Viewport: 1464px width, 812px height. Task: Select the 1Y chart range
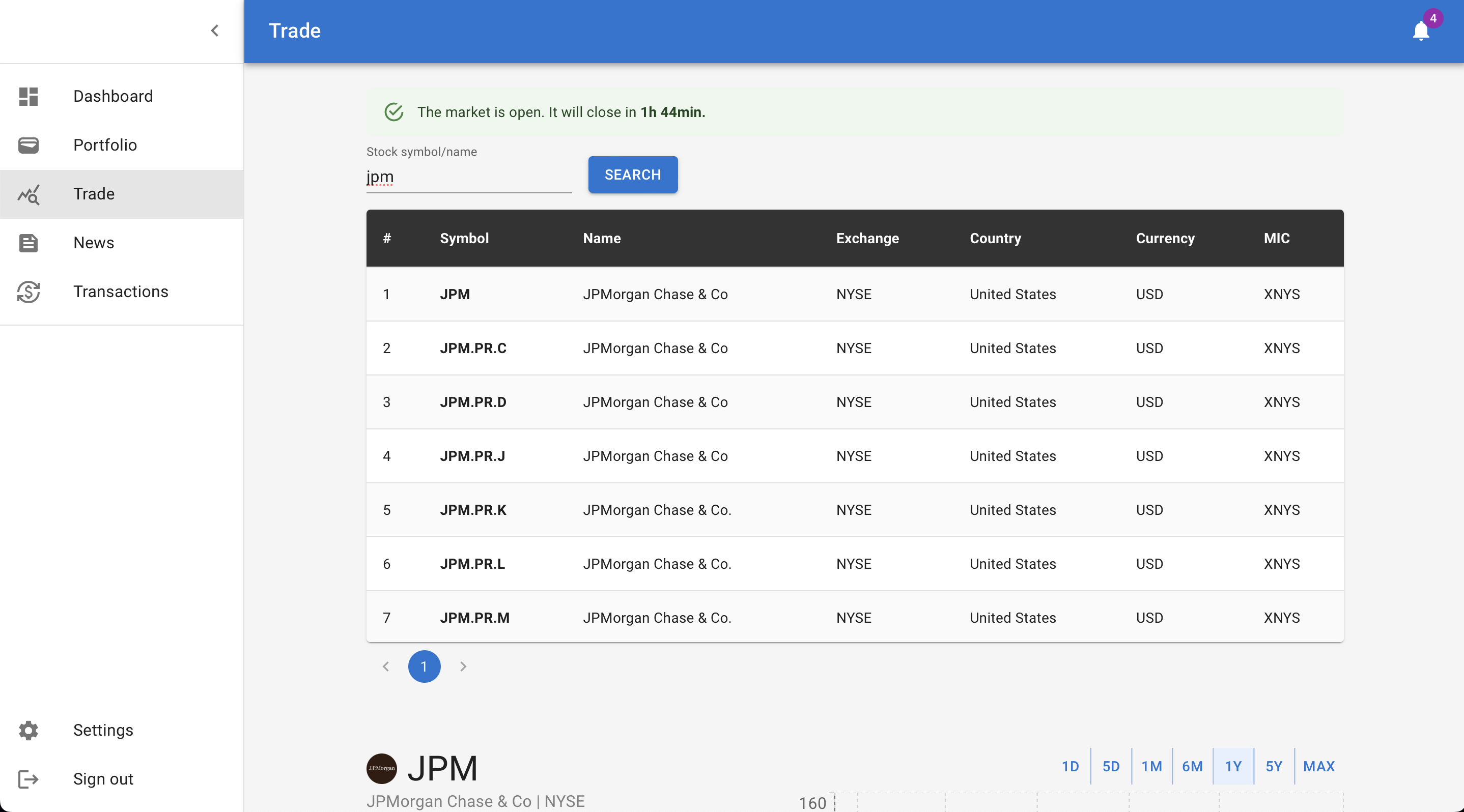(1233, 766)
